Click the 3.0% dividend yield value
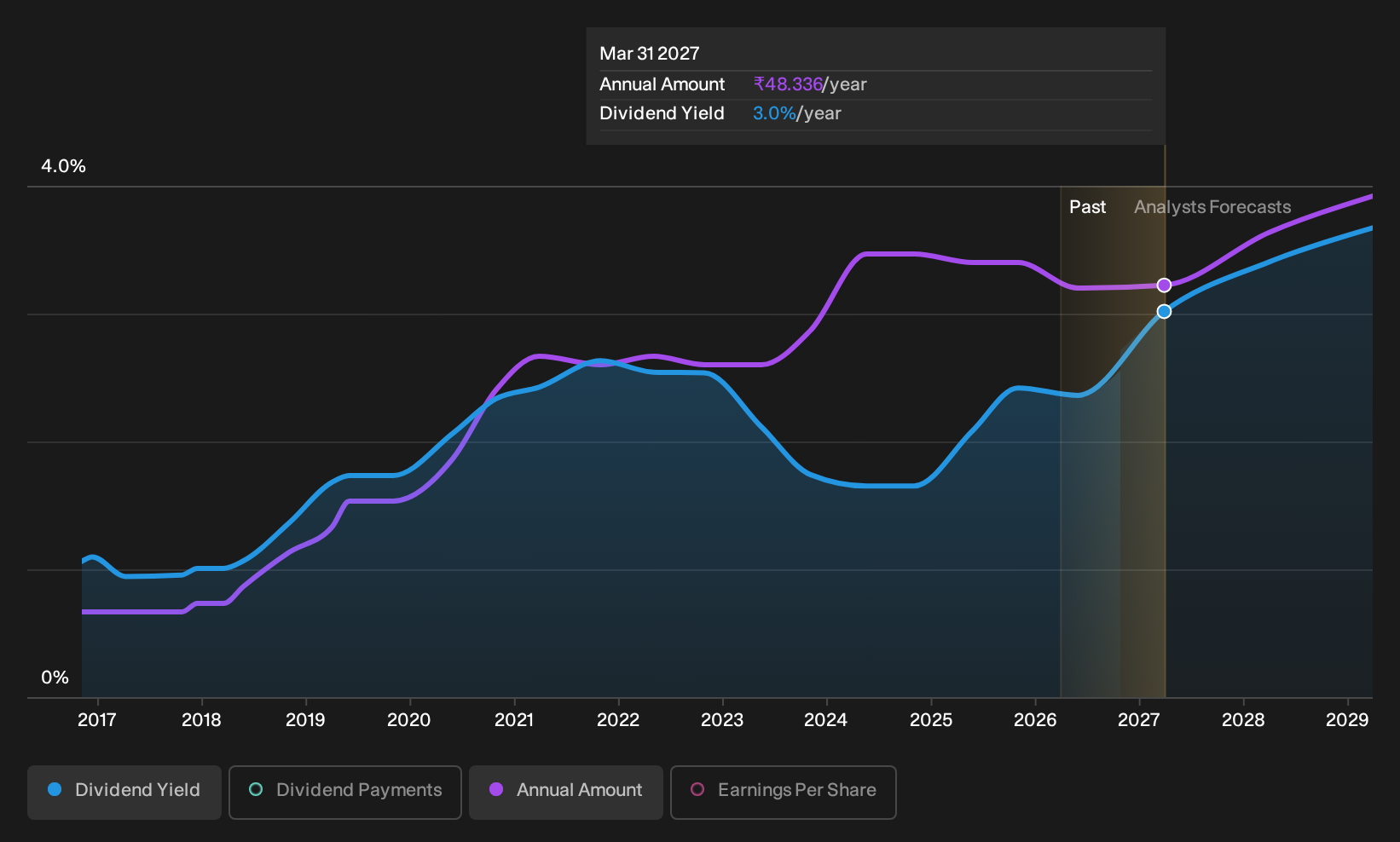Screen dimensions: 1400x842 (x=774, y=113)
